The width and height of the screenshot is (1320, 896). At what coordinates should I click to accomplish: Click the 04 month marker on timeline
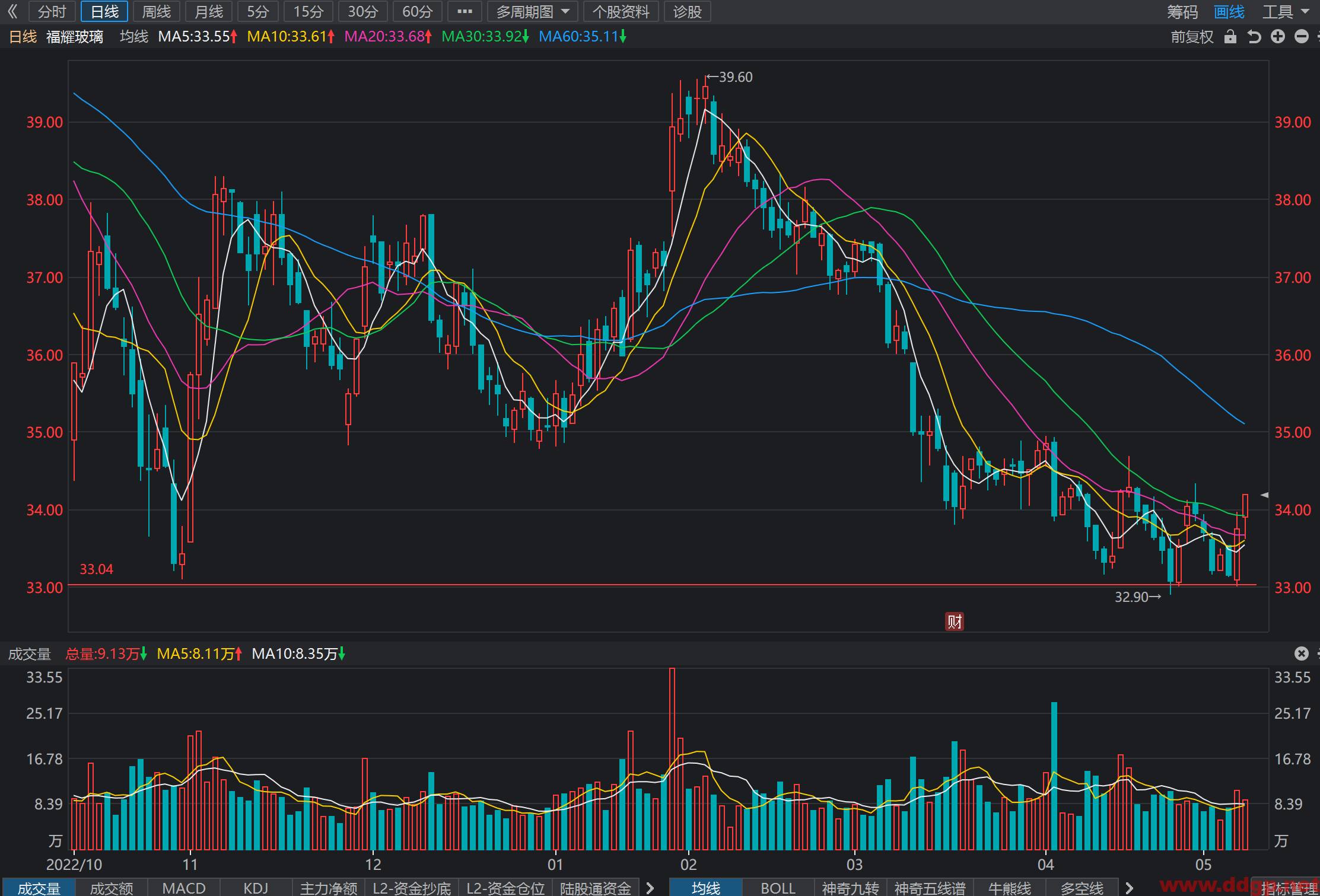1045,864
